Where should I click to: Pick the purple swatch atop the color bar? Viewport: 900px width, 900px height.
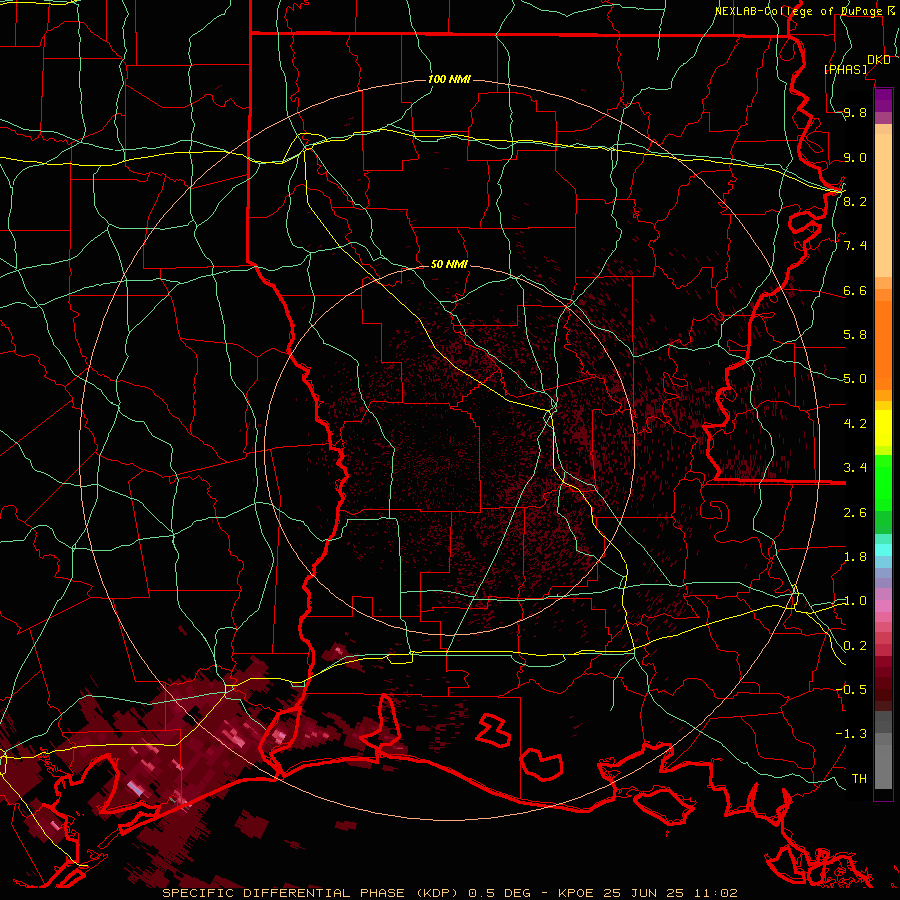coord(883,100)
